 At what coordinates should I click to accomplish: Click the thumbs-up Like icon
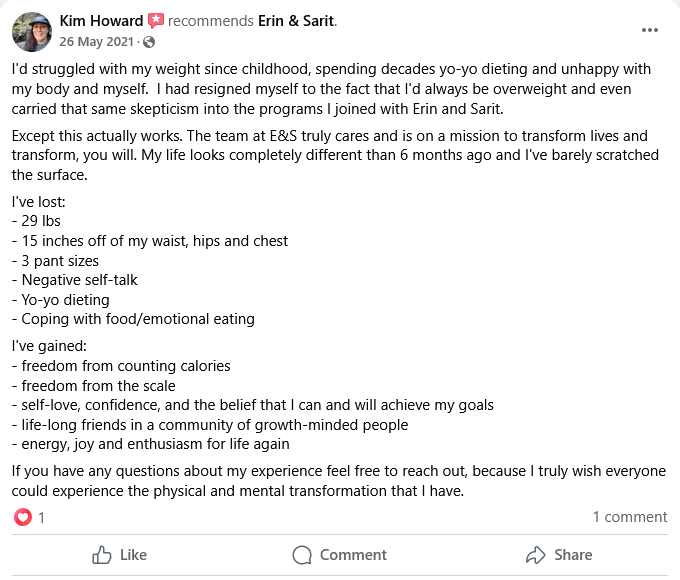(101, 555)
